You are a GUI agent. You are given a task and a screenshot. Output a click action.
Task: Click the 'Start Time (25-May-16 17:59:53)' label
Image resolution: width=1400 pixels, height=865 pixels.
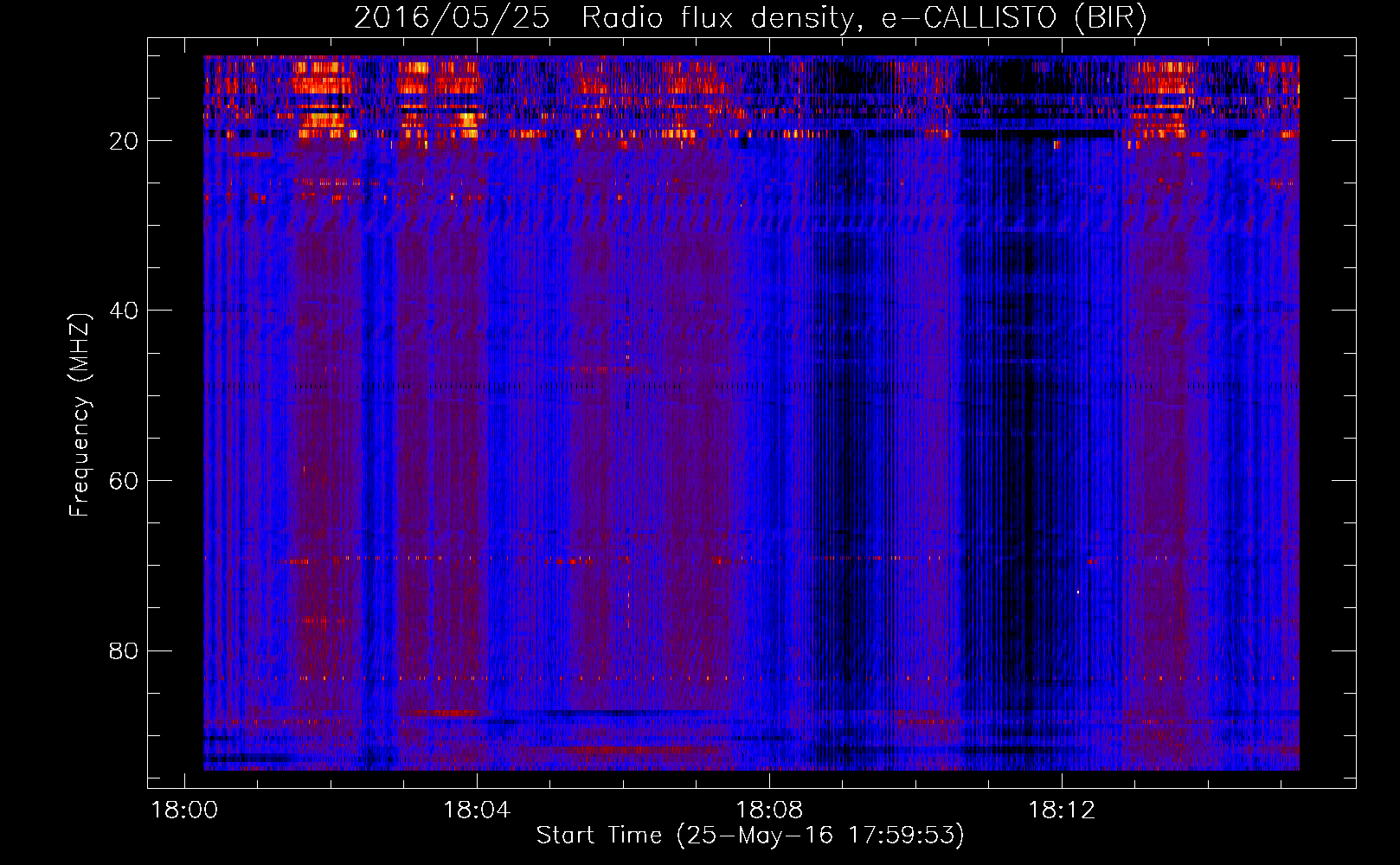point(750,836)
